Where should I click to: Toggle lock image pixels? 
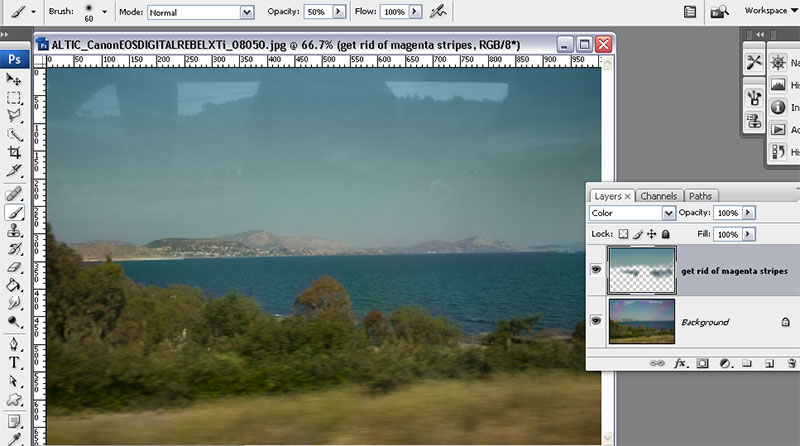[638, 234]
